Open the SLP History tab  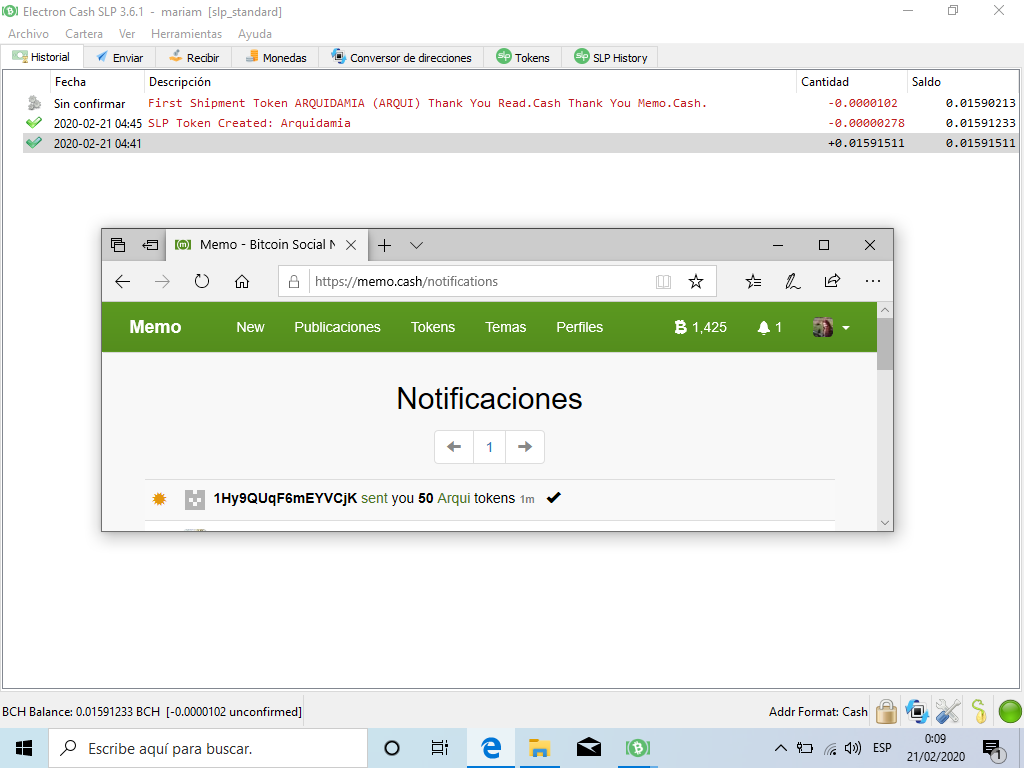point(610,57)
